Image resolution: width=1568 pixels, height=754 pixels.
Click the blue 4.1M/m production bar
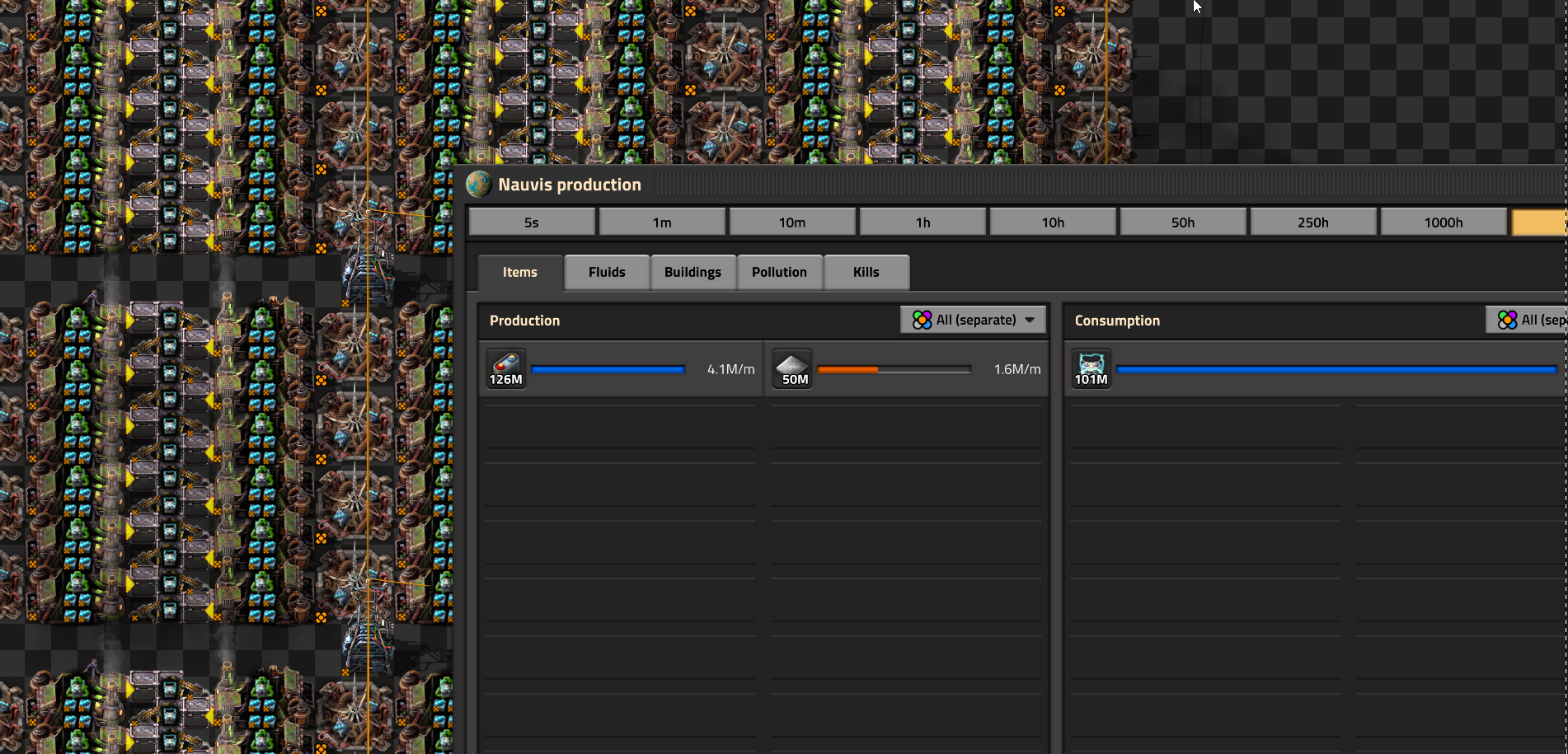tap(608, 369)
